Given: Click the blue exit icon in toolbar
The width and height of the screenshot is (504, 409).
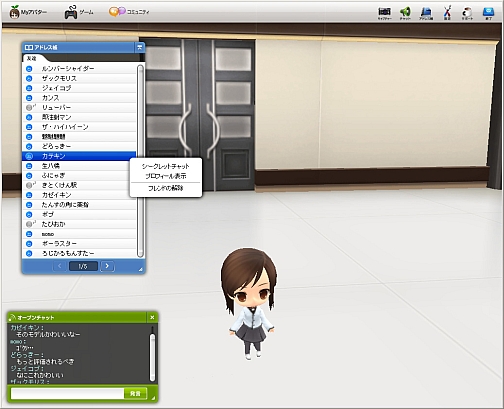Looking at the screenshot, I should [x=488, y=13].
